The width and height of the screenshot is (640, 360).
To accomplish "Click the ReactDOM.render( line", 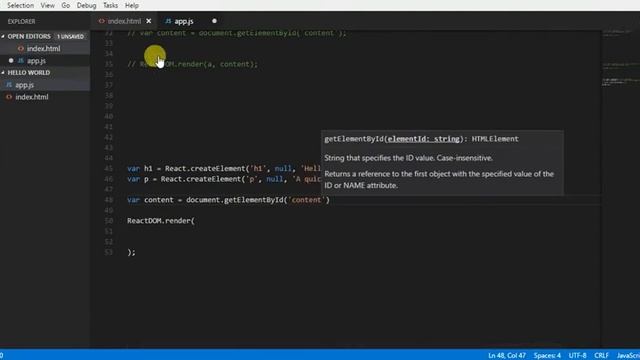I will [x=161, y=221].
